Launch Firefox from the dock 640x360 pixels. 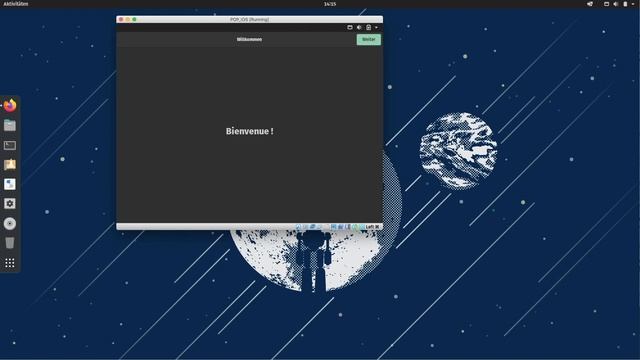click(10, 105)
